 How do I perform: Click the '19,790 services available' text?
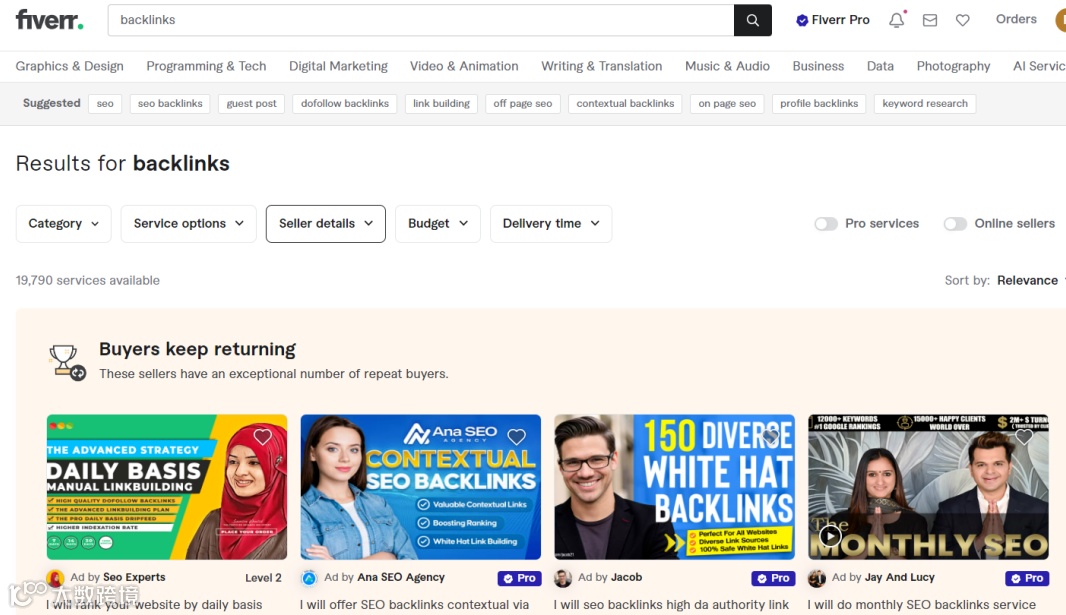coord(88,281)
